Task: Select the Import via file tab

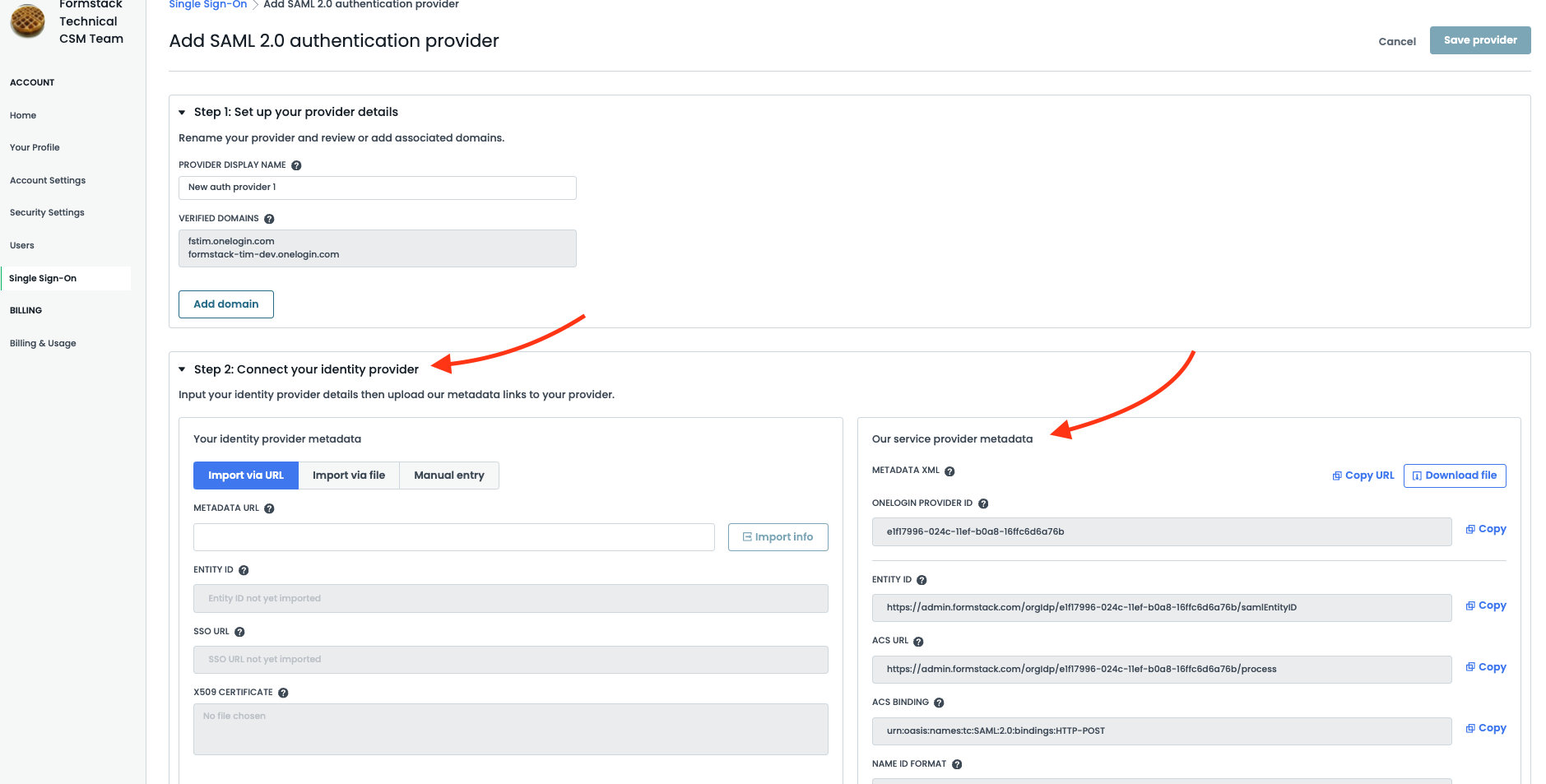Action: tap(348, 476)
